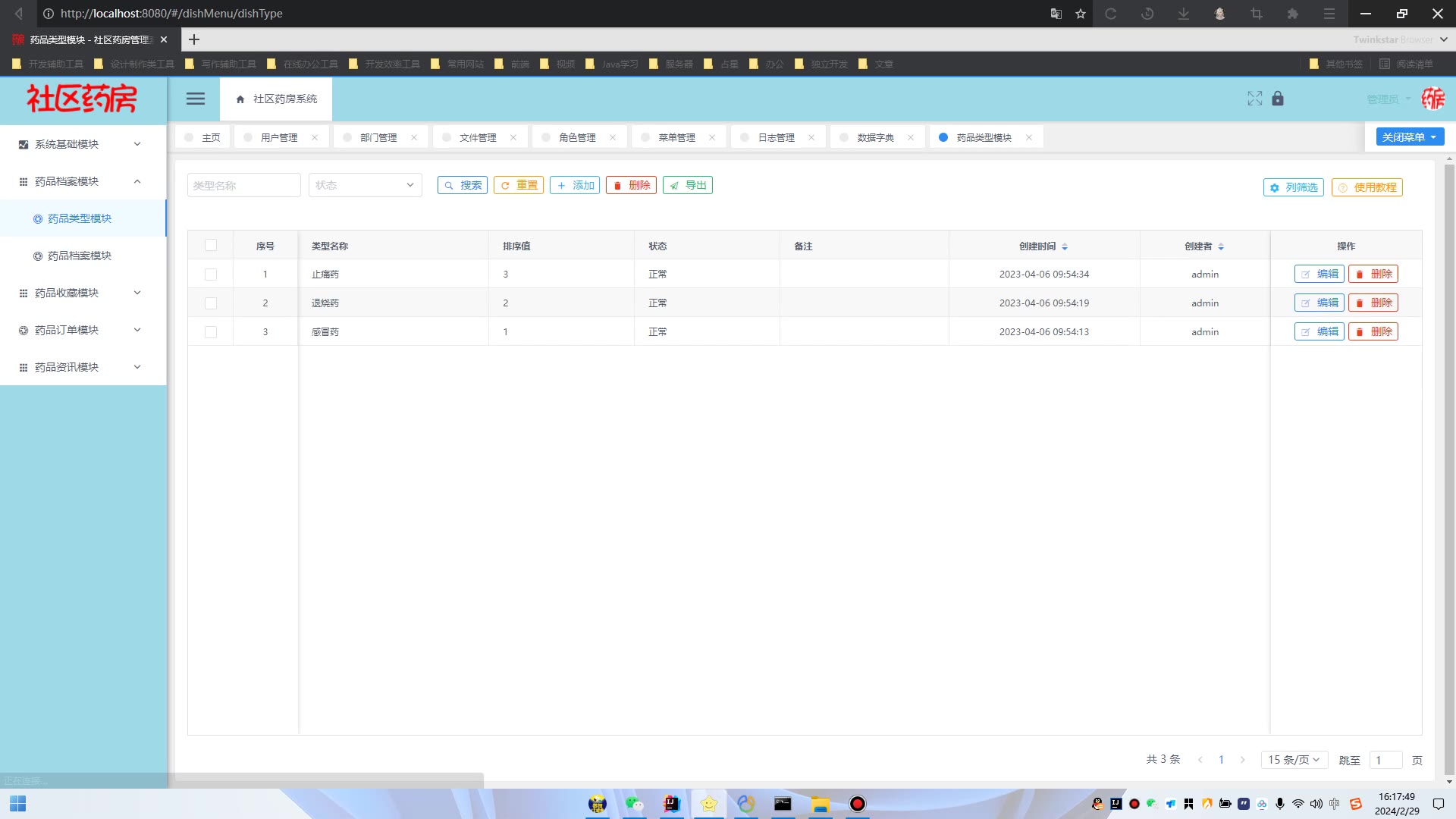Click the hamburger sidebar collapse icon

click(196, 99)
